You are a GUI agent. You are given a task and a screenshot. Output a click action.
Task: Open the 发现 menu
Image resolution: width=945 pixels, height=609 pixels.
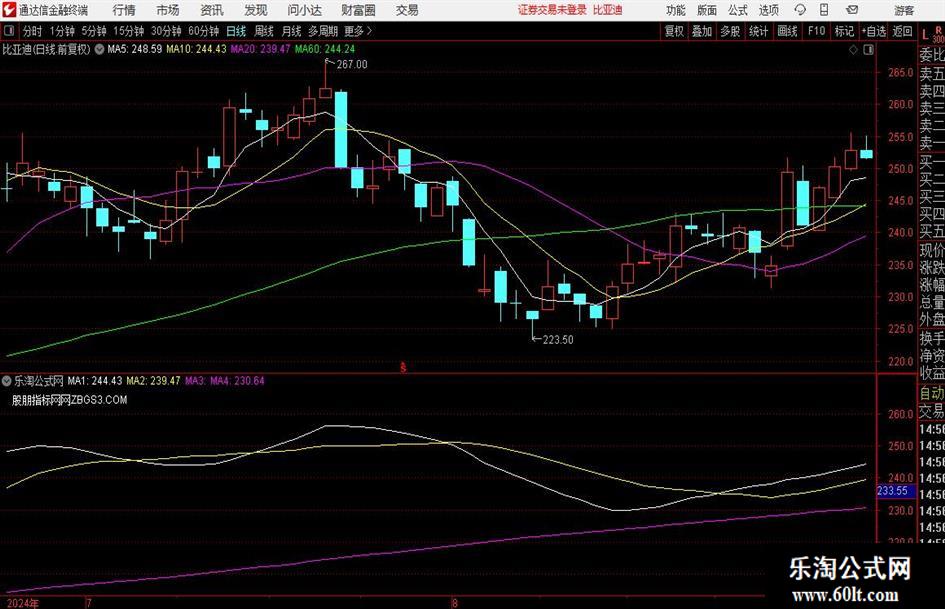256,10
